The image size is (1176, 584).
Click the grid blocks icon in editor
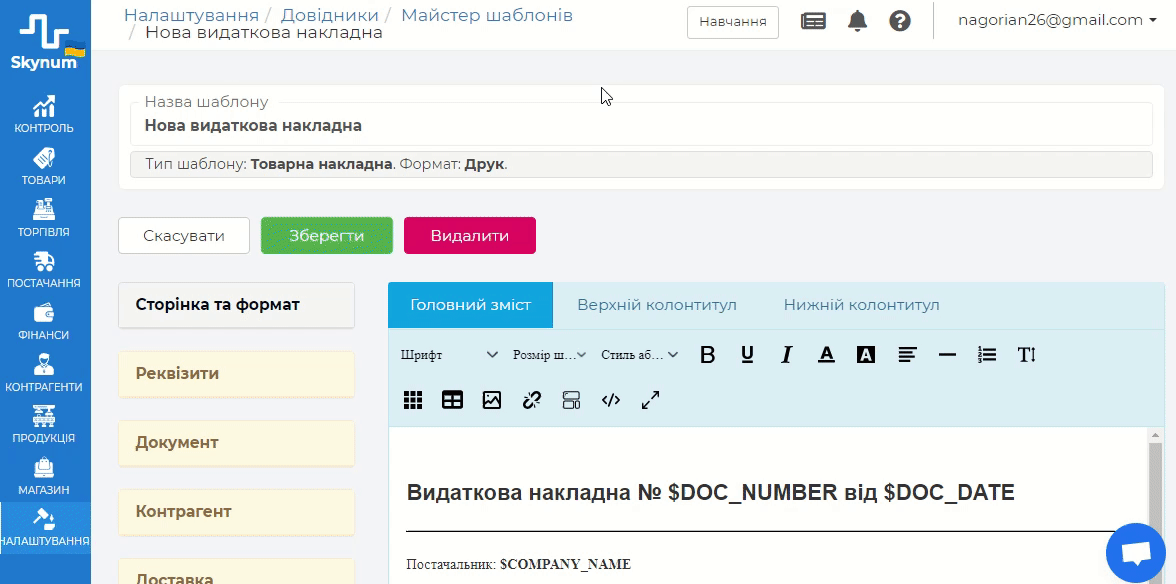tap(413, 400)
